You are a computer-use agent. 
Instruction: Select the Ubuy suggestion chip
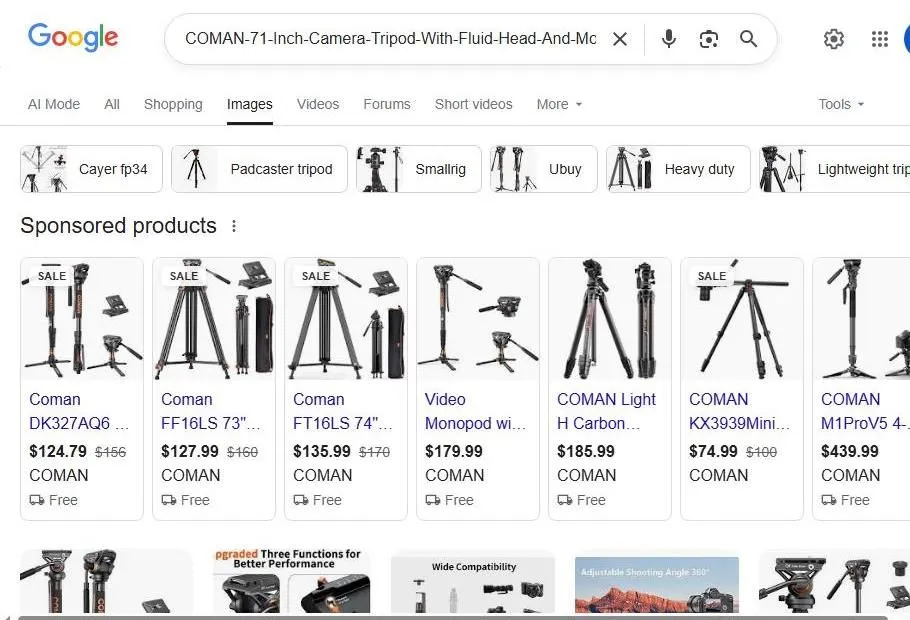pyautogui.click(x=544, y=169)
